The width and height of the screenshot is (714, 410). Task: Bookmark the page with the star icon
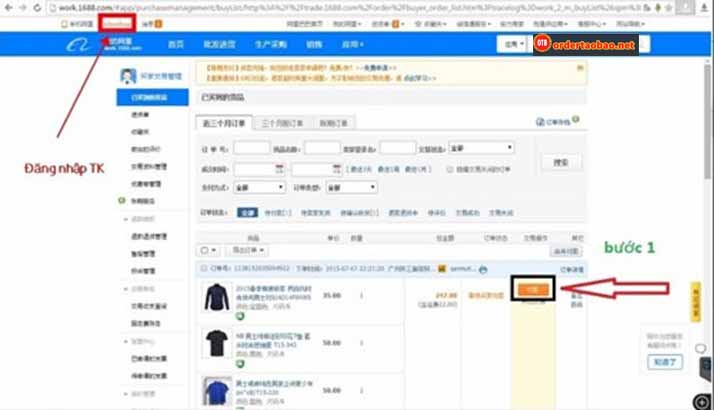click(668, 8)
